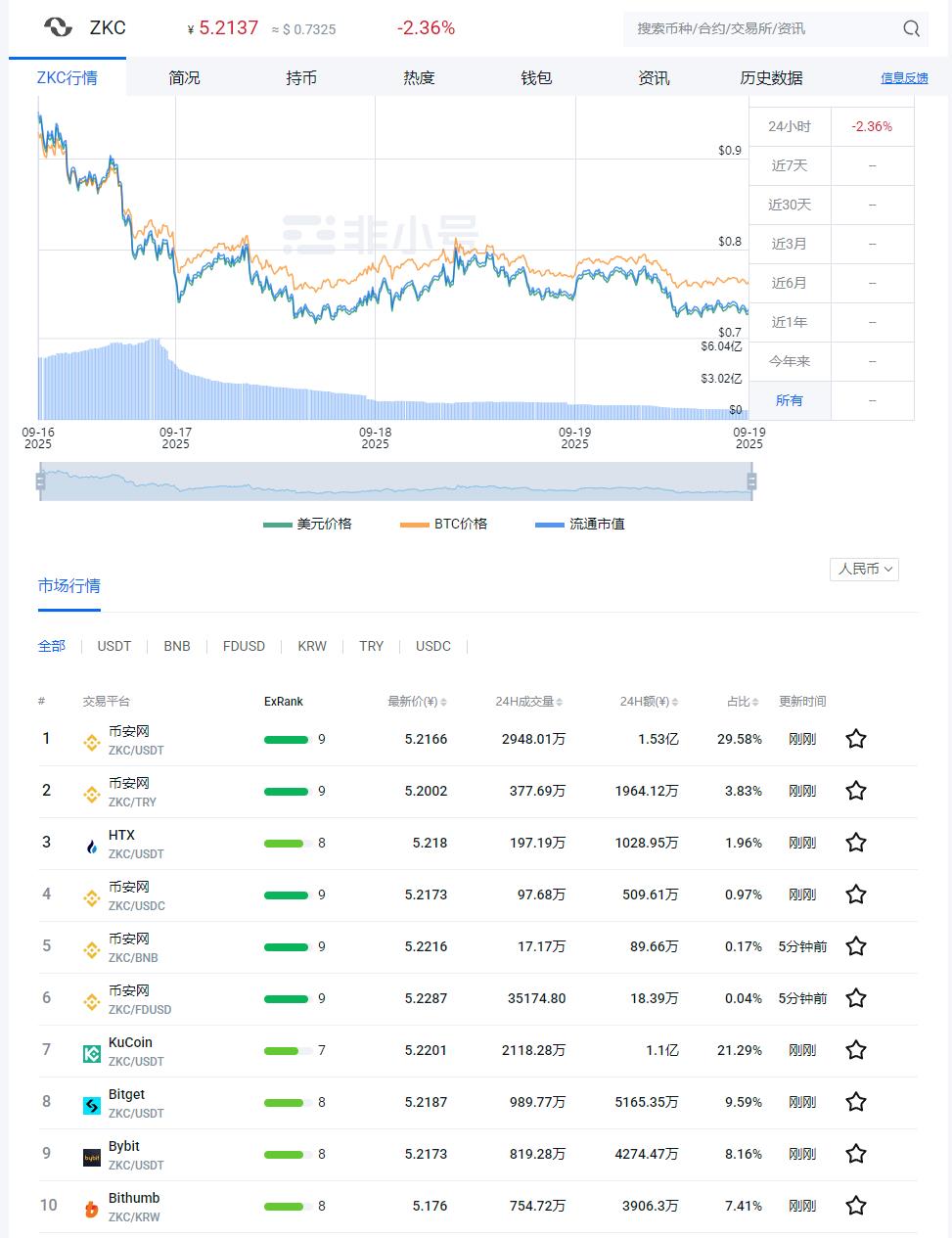Toggle the BTC价格 chart series
This screenshot has height=1238, width=952.
point(444,525)
